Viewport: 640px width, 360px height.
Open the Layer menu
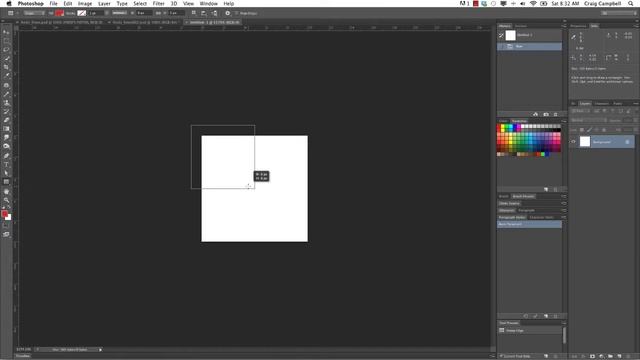click(x=104, y=3)
